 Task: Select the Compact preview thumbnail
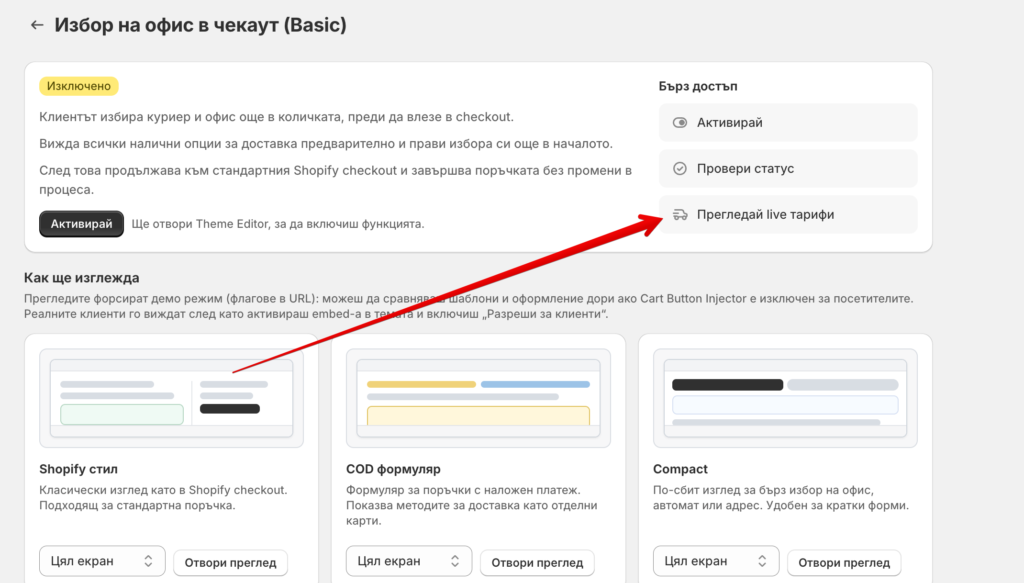point(785,398)
